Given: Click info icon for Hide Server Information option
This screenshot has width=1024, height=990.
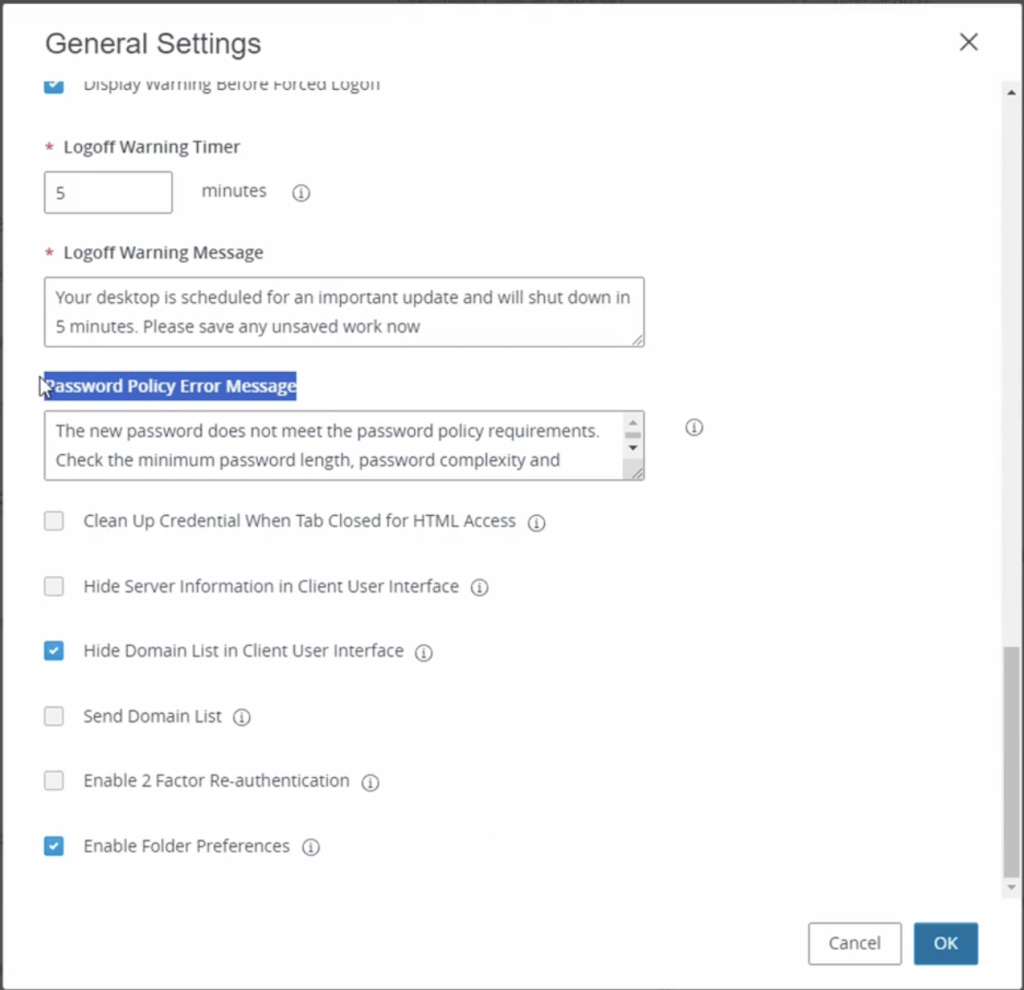Looking at the screenshot, I should coord(479,587).
